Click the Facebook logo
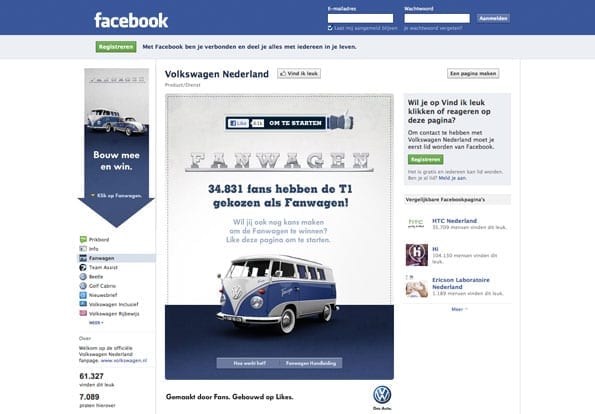 pos(131,20)
